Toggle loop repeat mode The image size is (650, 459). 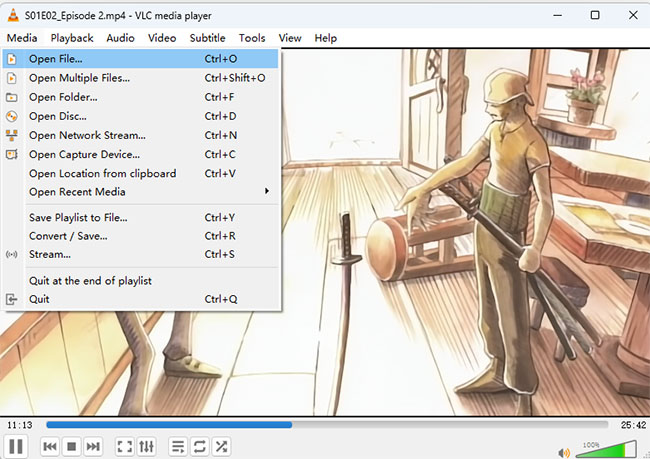[200, 447]
